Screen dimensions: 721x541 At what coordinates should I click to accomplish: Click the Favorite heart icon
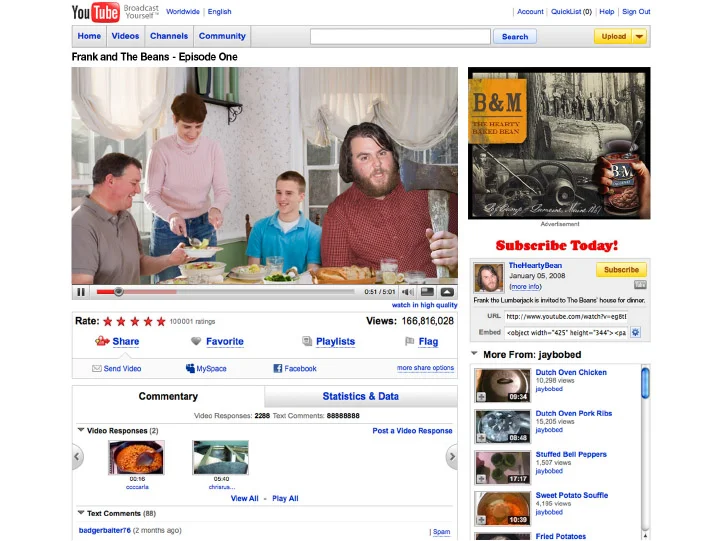[196, 341]
